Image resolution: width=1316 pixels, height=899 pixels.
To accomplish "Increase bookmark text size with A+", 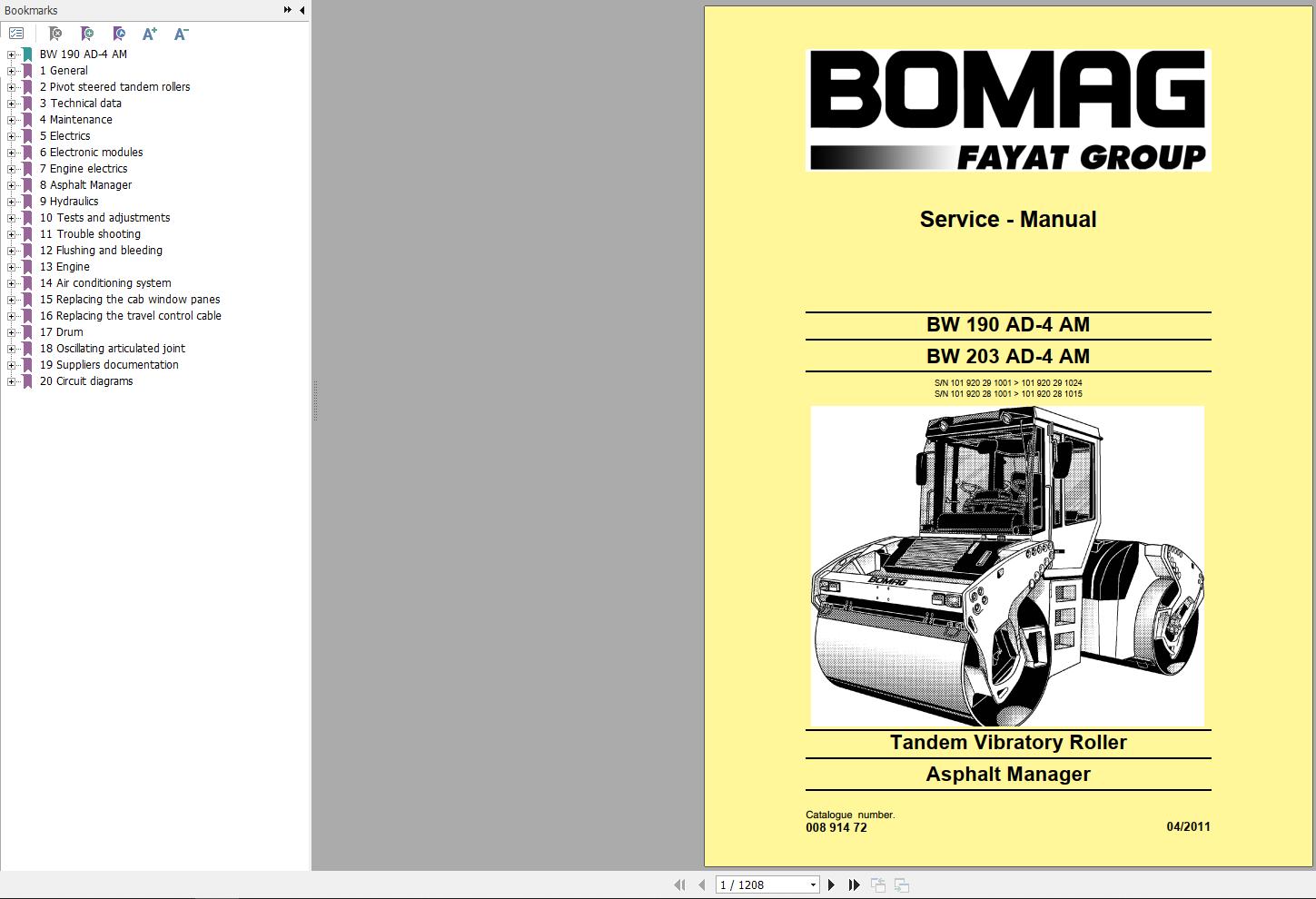I will point(150,34).
